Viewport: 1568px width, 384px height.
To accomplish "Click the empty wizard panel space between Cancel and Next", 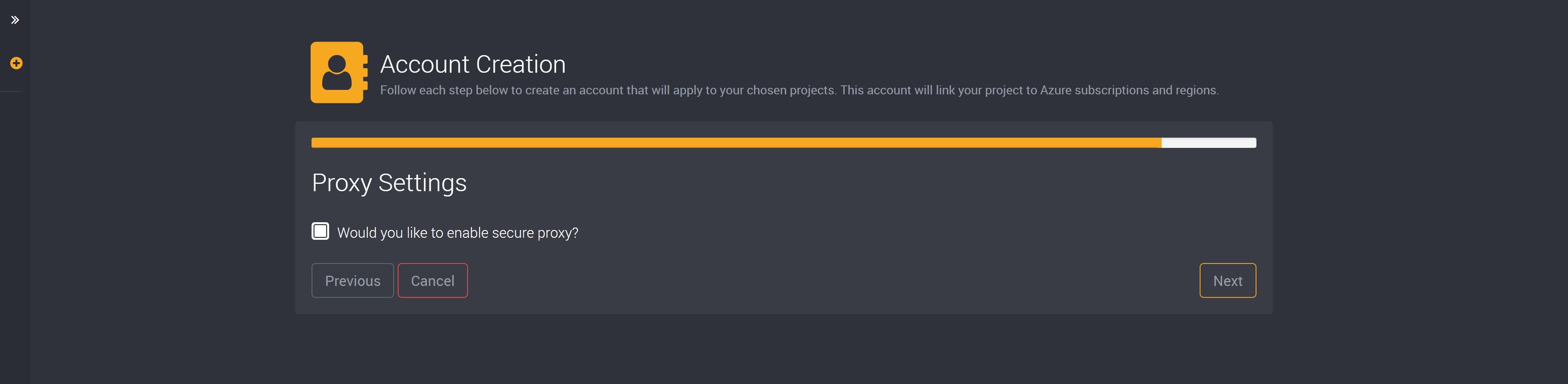I will click(x=834, y=281).
